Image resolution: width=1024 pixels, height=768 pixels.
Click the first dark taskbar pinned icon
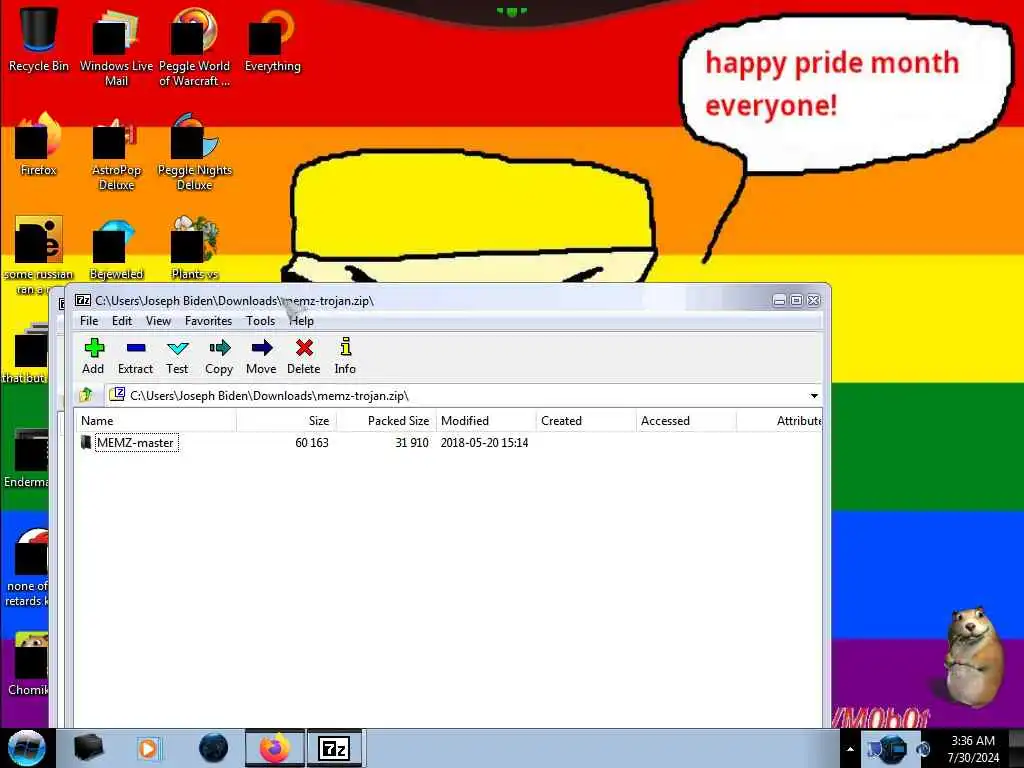89,748
